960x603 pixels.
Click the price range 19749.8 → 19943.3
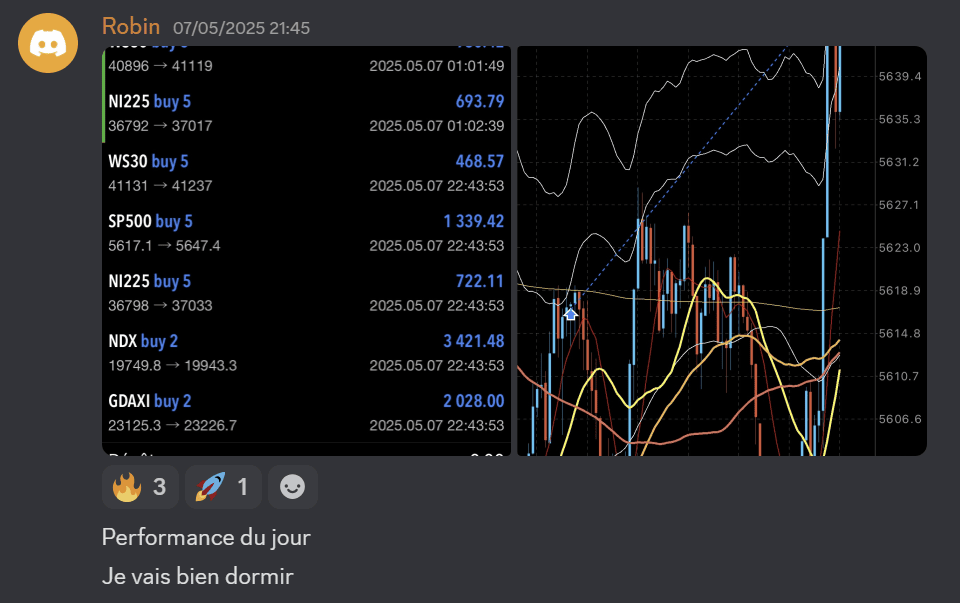173,365
